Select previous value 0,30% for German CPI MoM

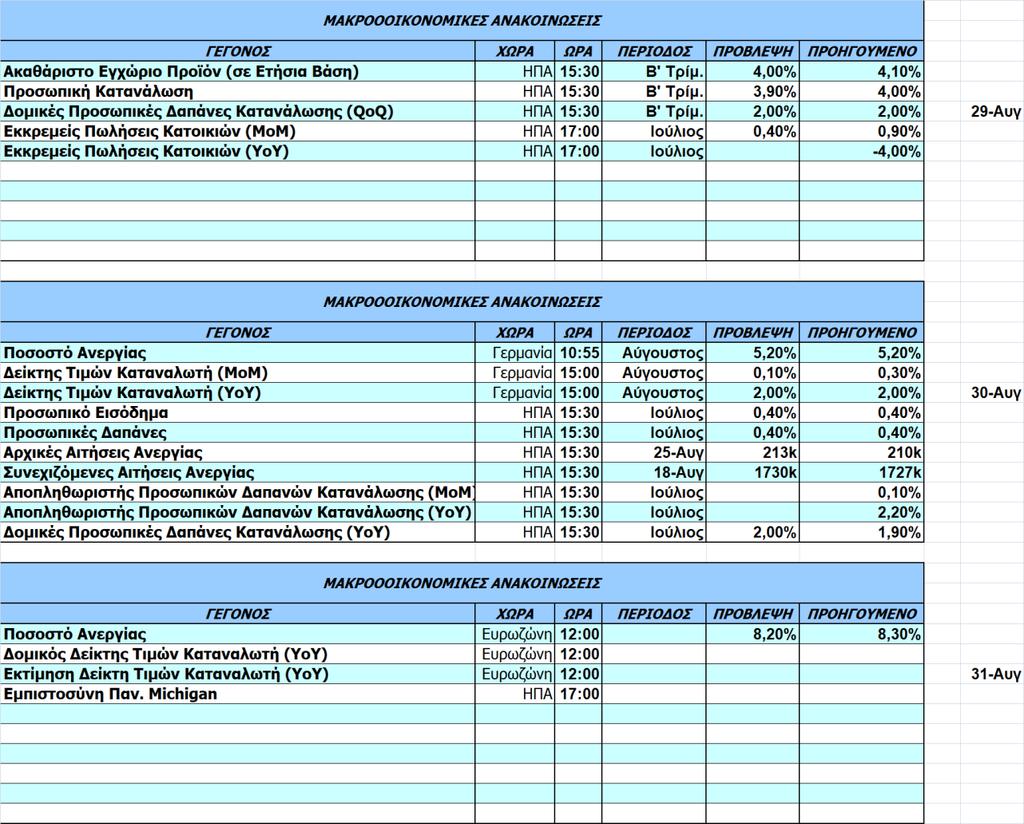point(861,373)
